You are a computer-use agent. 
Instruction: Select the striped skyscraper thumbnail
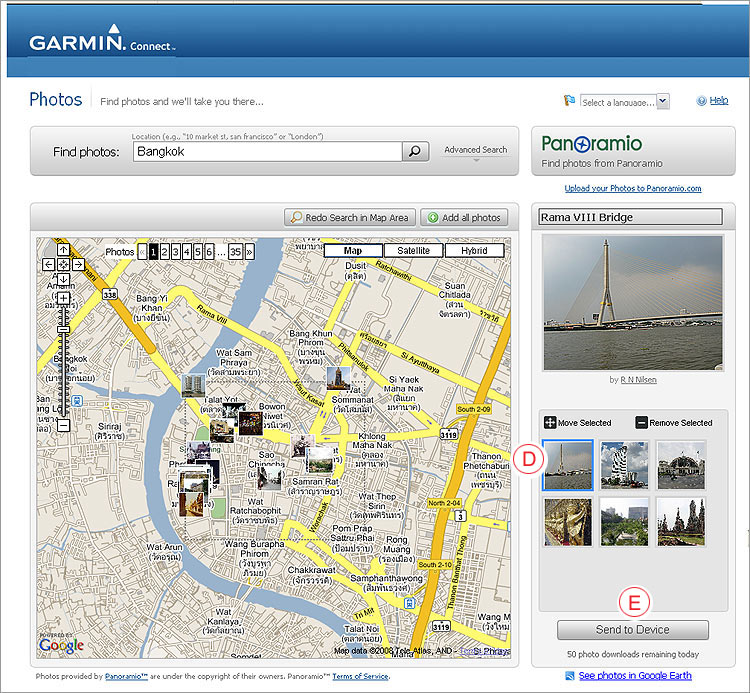point(625,465)
